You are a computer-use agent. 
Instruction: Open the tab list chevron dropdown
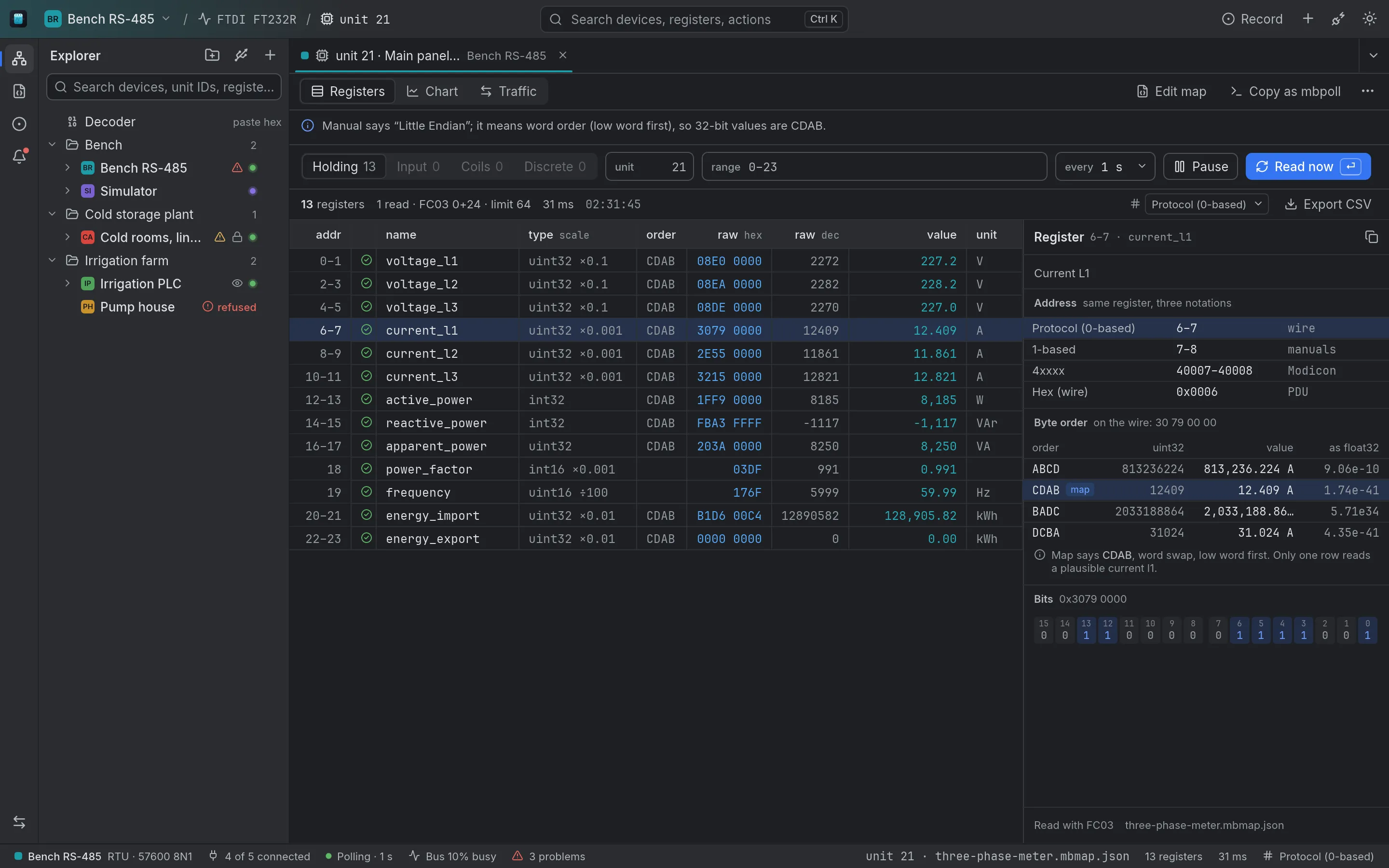click(x=1374, y=55)
